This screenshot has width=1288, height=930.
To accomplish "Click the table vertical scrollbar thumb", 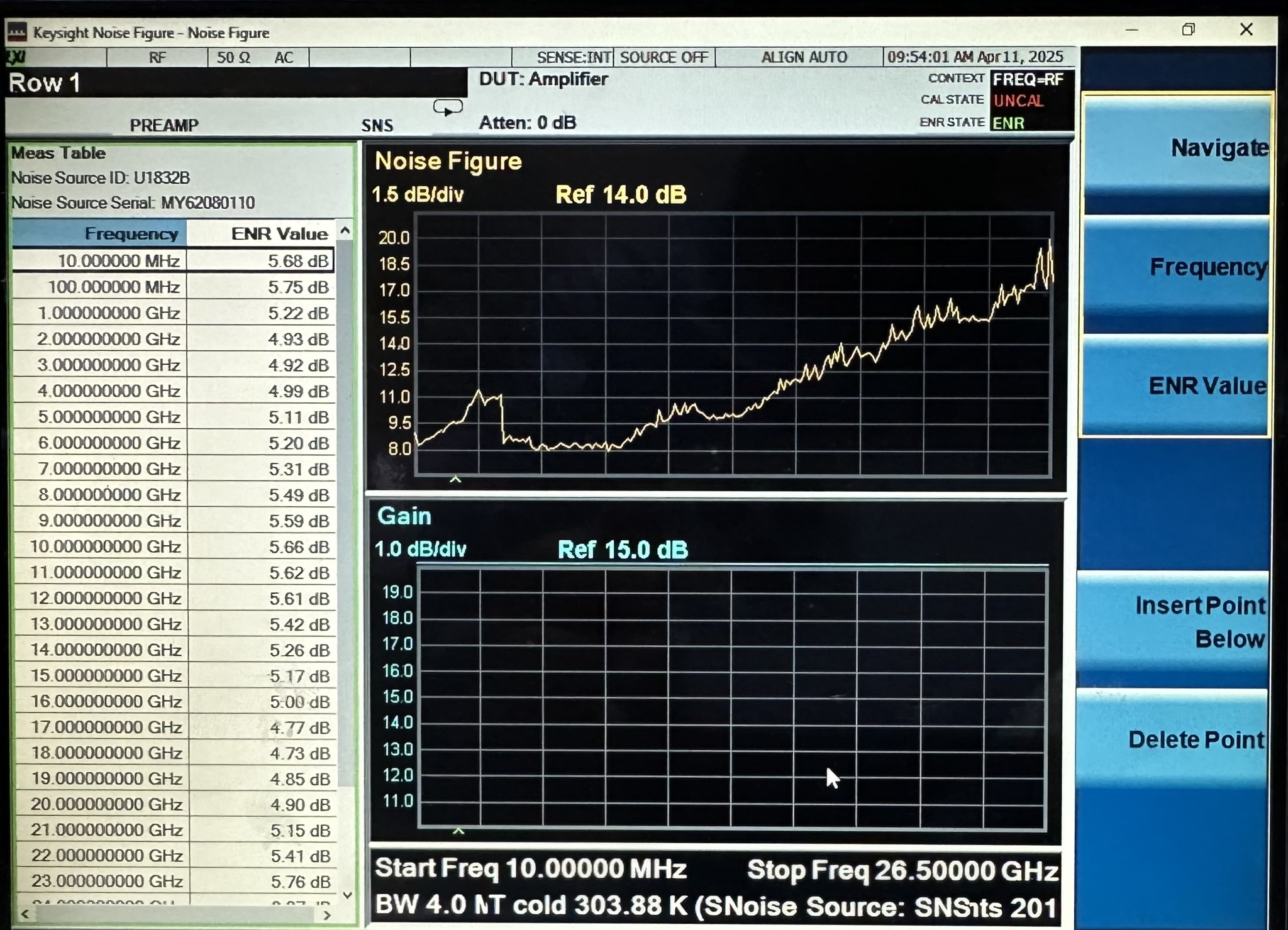I will [346, 512].
